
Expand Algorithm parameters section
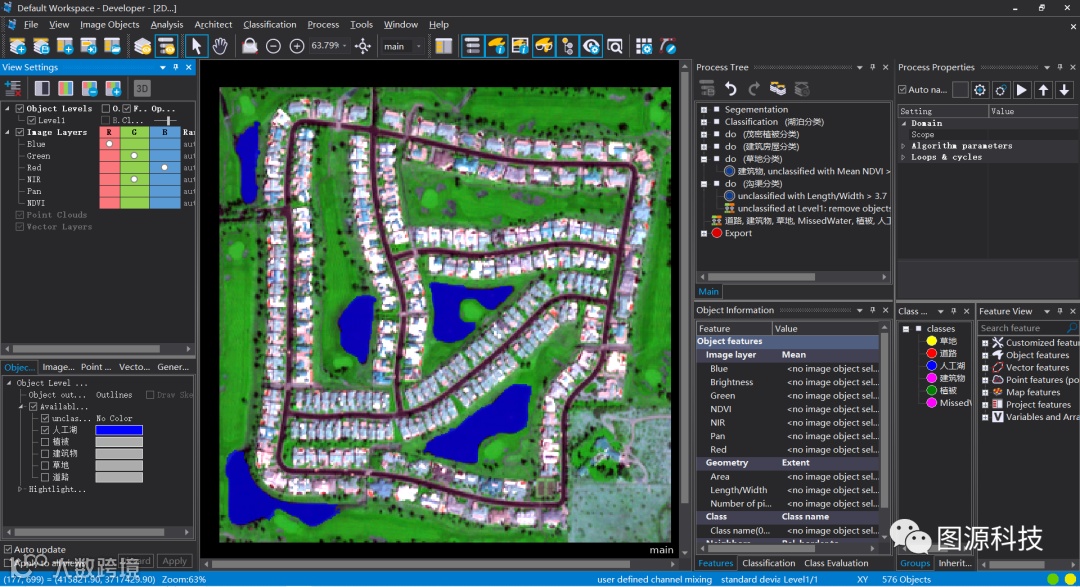[x=904, y=146]
